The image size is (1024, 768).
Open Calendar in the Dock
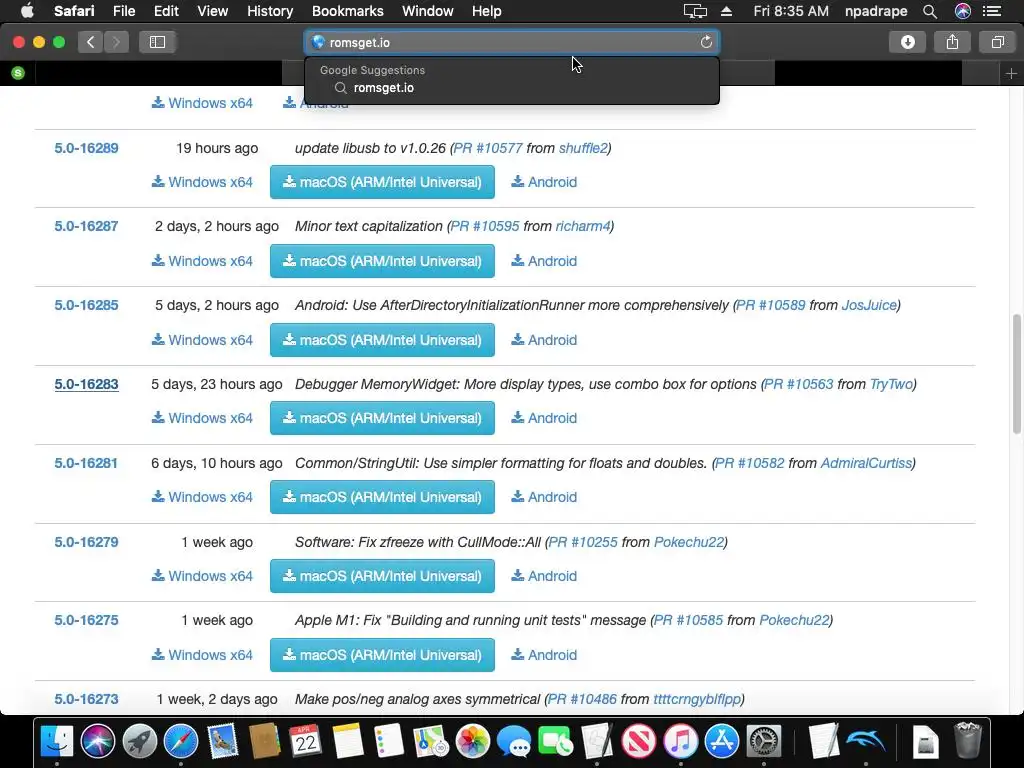click(x=306, y=741)
